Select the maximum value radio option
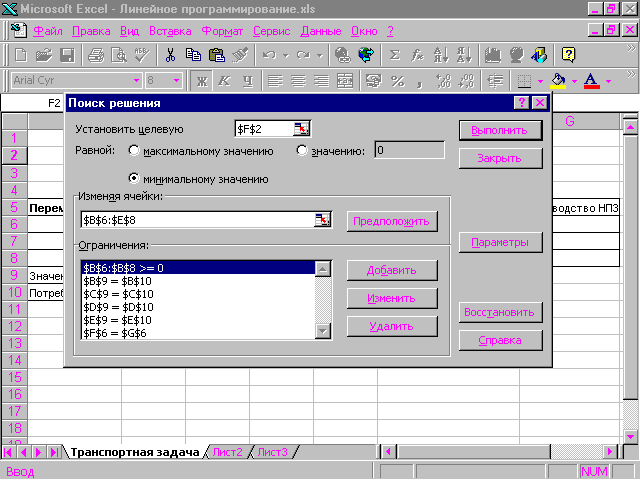640x480 pixels. click(134, 151)
